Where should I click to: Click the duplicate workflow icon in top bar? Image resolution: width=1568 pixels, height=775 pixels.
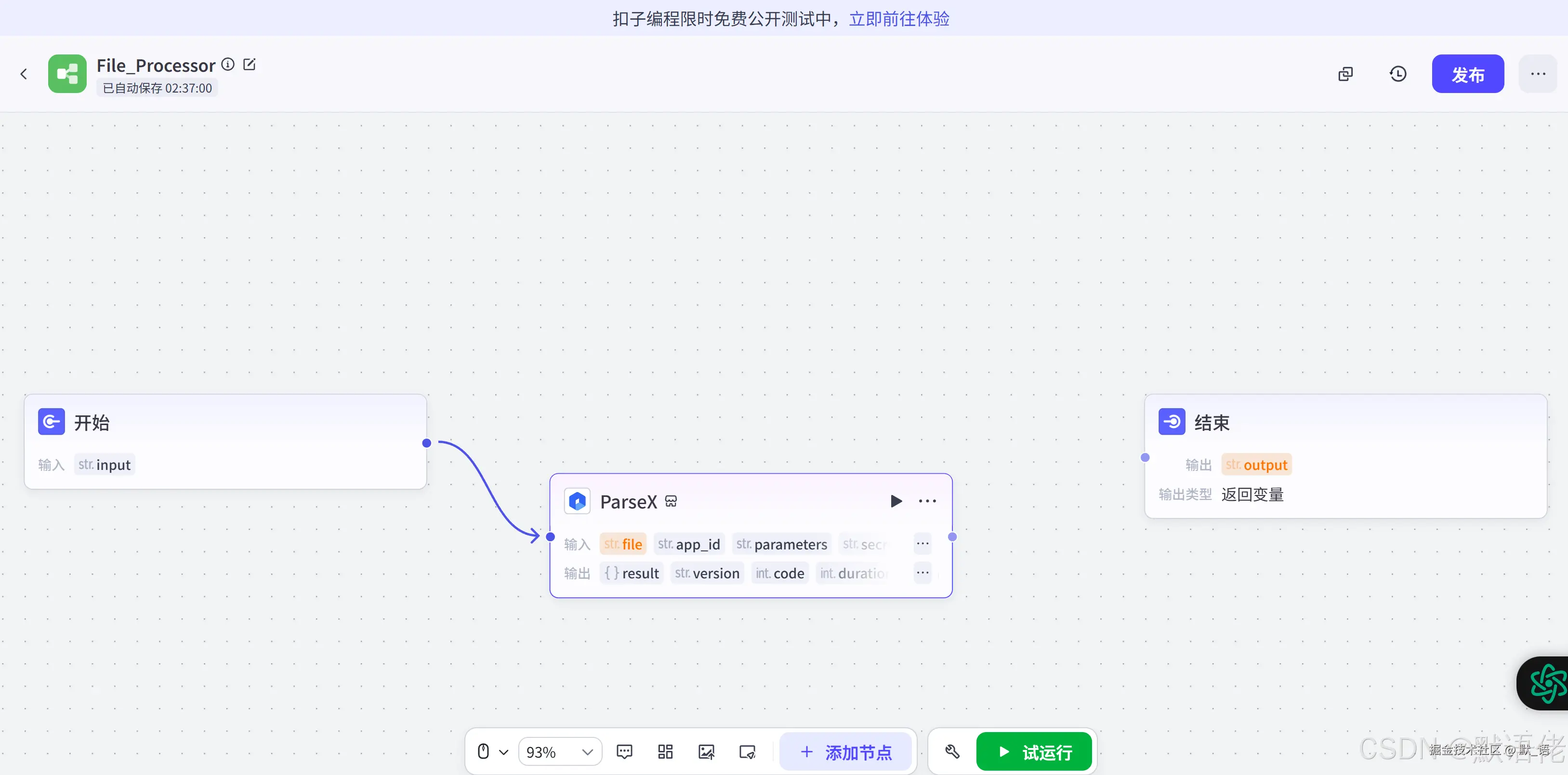coord(1346,74)
